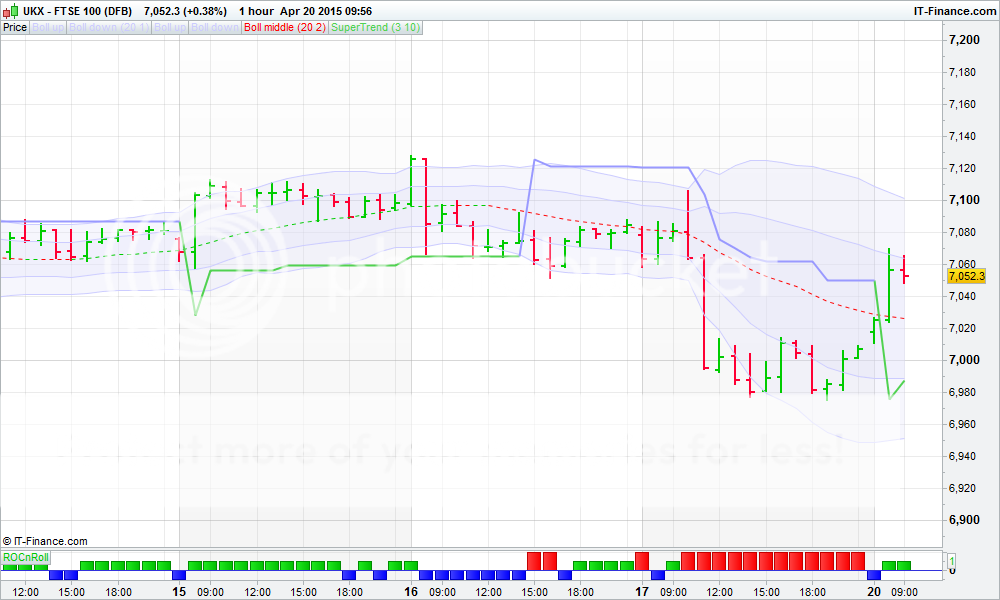Click the candlestick icon beside UKX title

point(9,11)
